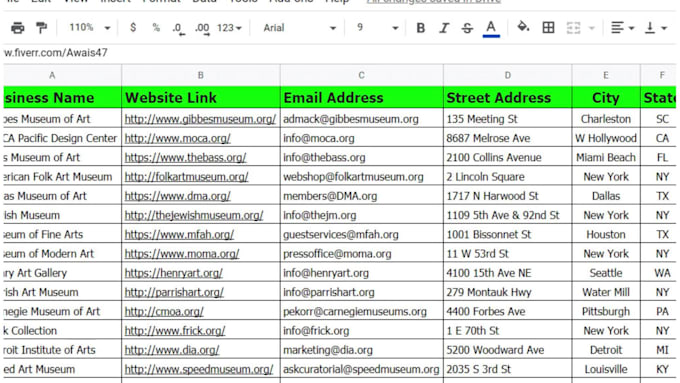The image size is (680, 383).
Task: Click the Print icon
Action: click(x=18, y=28)
